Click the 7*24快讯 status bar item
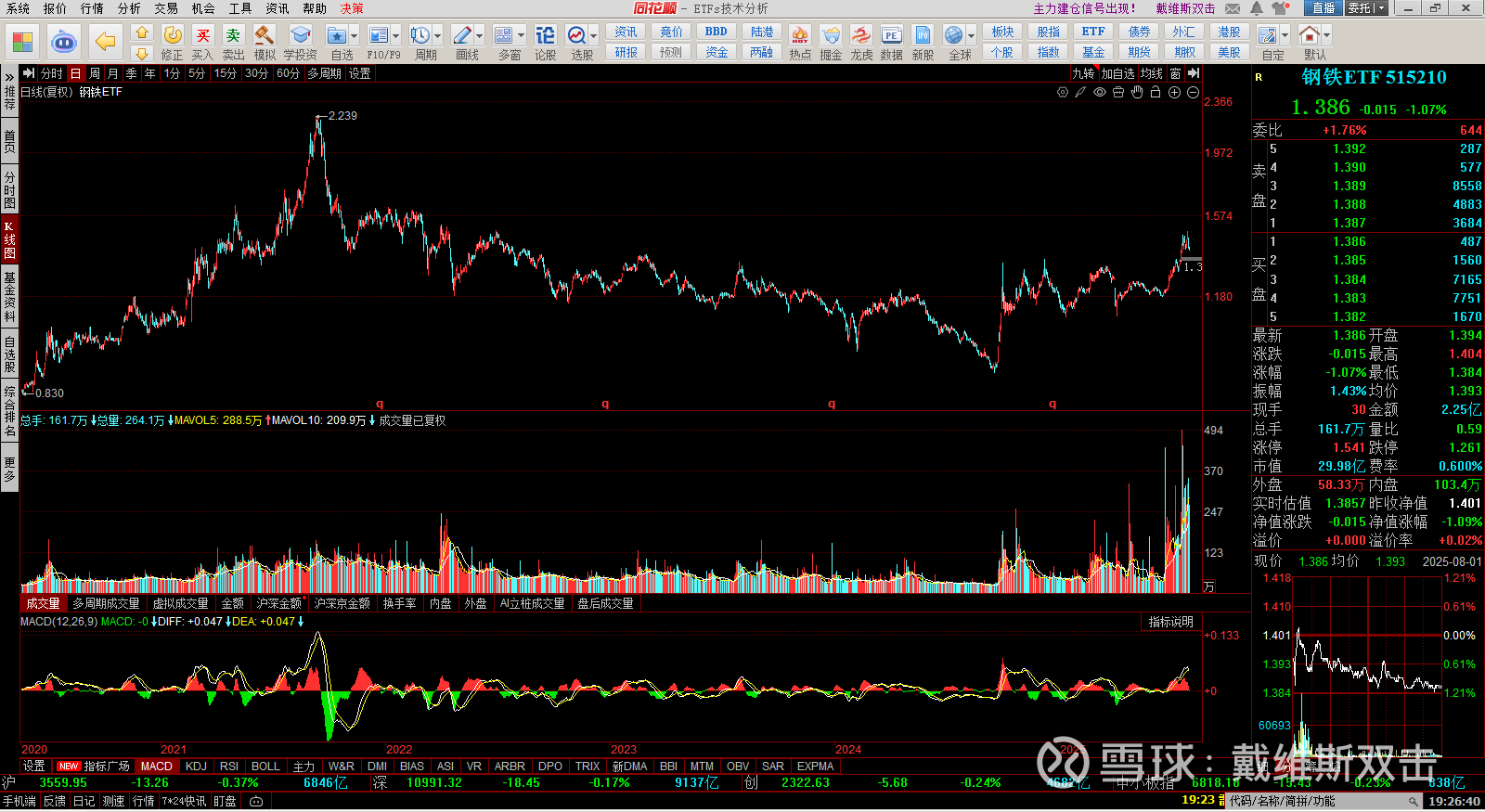 pyautogui.click(x=184, y=801)
